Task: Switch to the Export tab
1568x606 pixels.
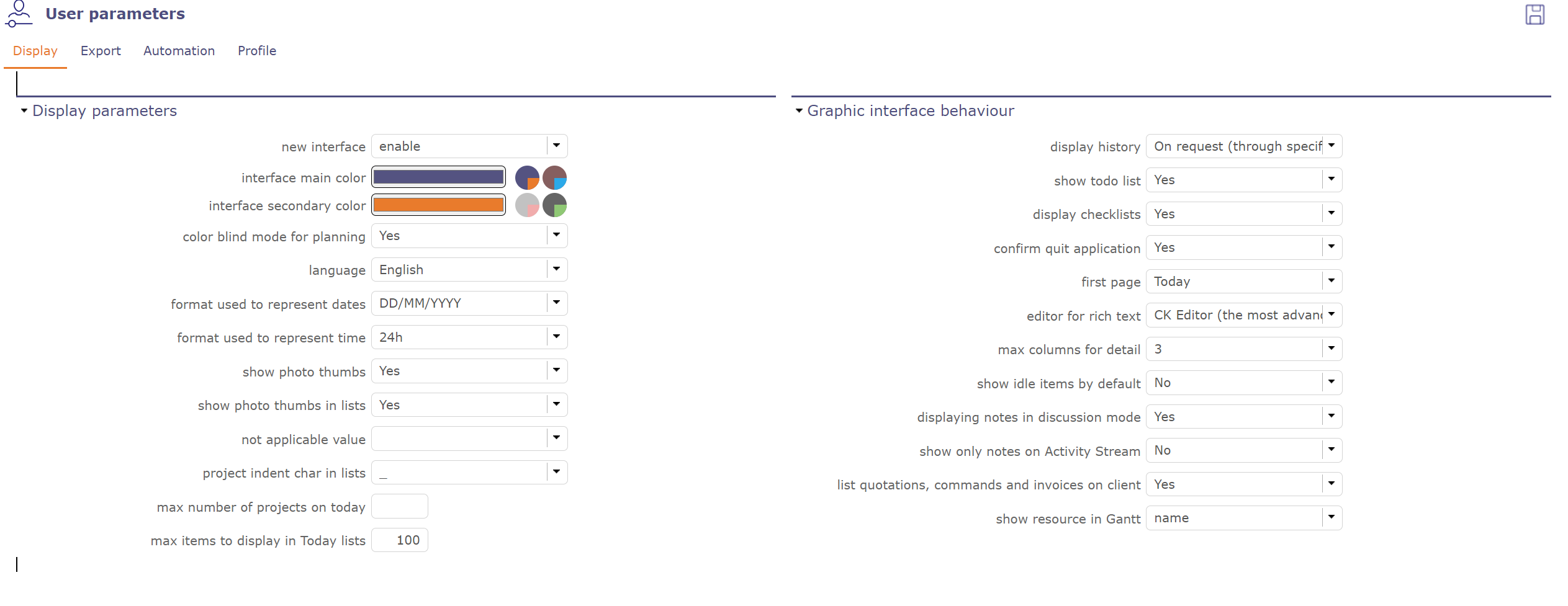Action: [x=101, y=50]
